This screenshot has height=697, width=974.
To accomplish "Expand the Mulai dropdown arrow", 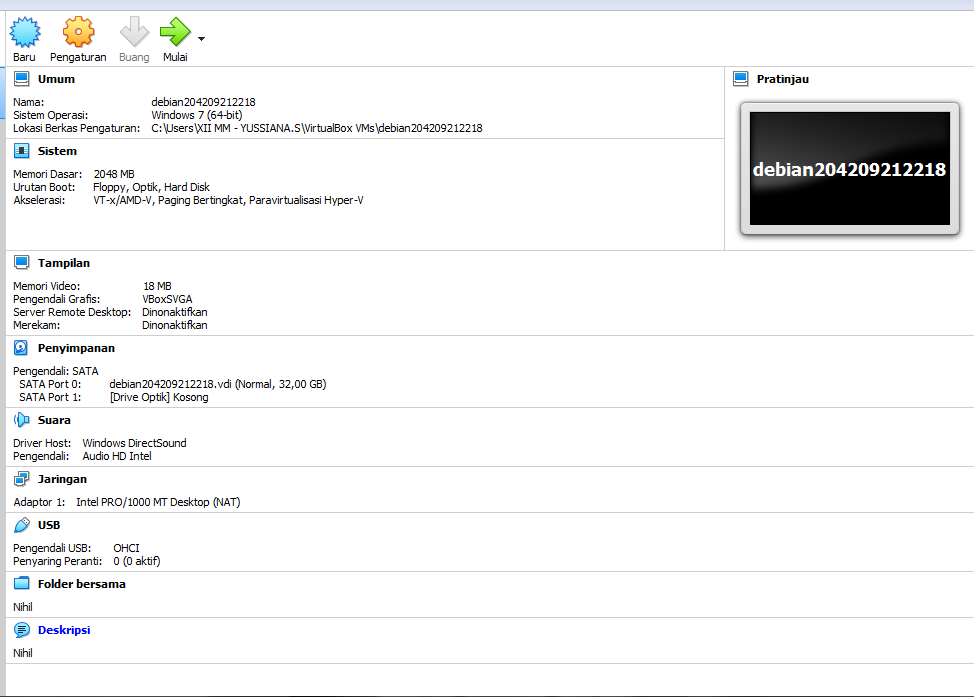I will tap(201, 39).
